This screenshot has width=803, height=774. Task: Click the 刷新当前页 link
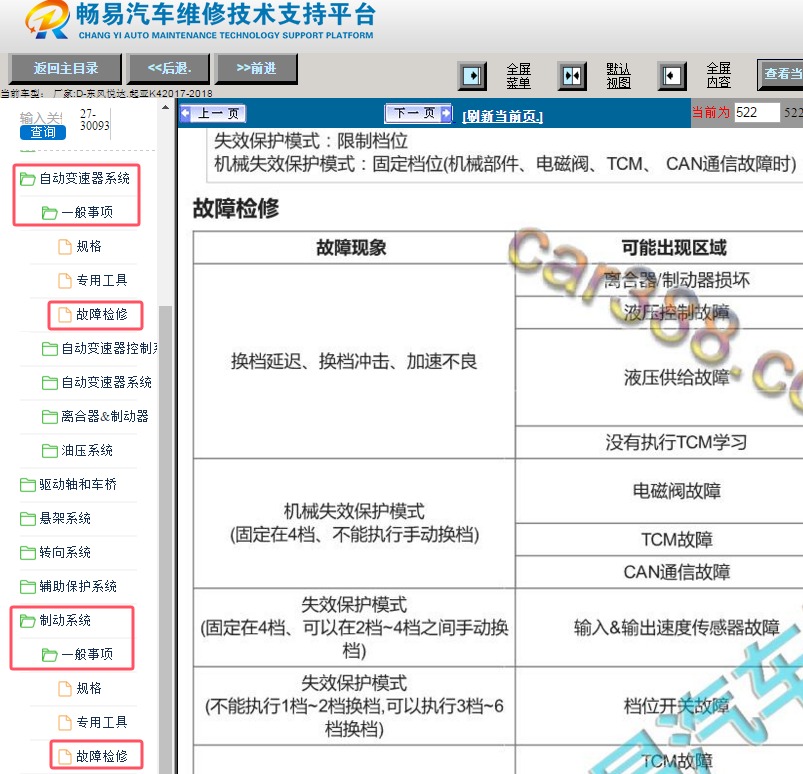click(502, 116)
